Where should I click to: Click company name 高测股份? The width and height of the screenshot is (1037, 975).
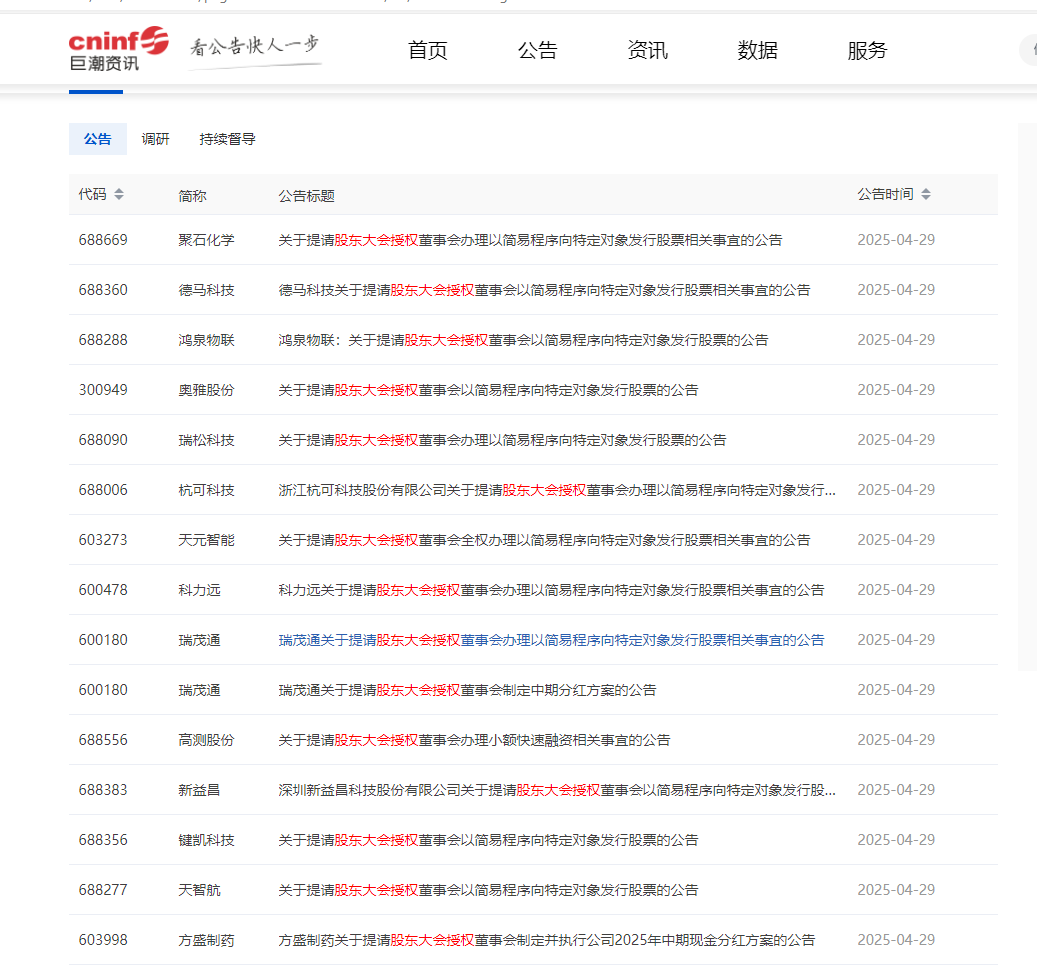click(206, 740)
